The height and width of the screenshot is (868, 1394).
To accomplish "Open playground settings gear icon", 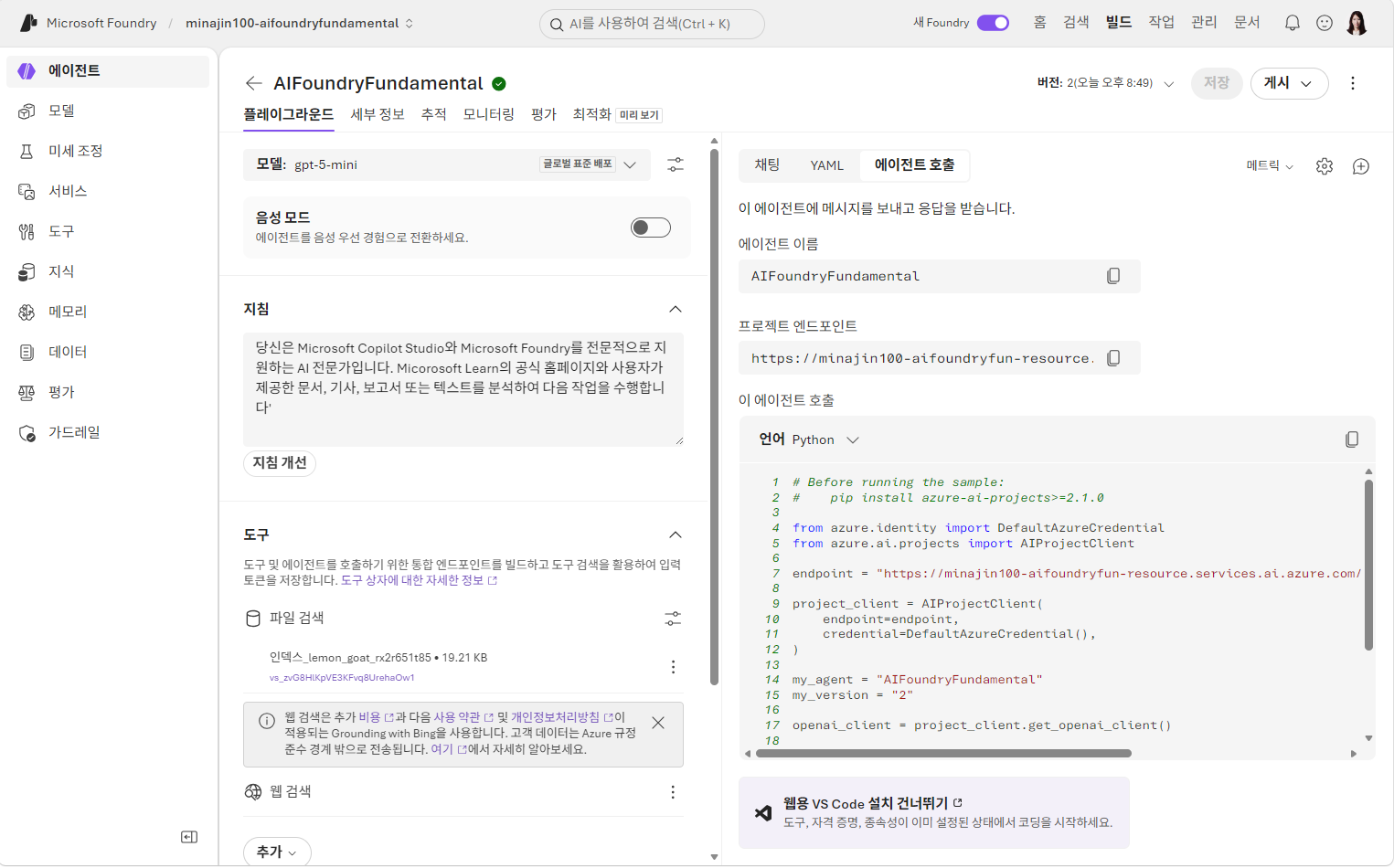I will point(1325,166).
